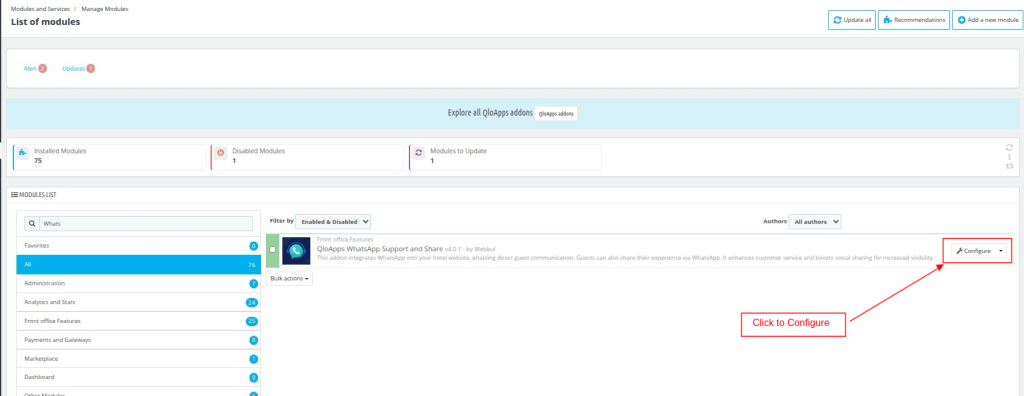Click the bottom loop icon beside the stats panel
The width and height of the screenshot is (1024, 396).
click(x=1009, y=166)
